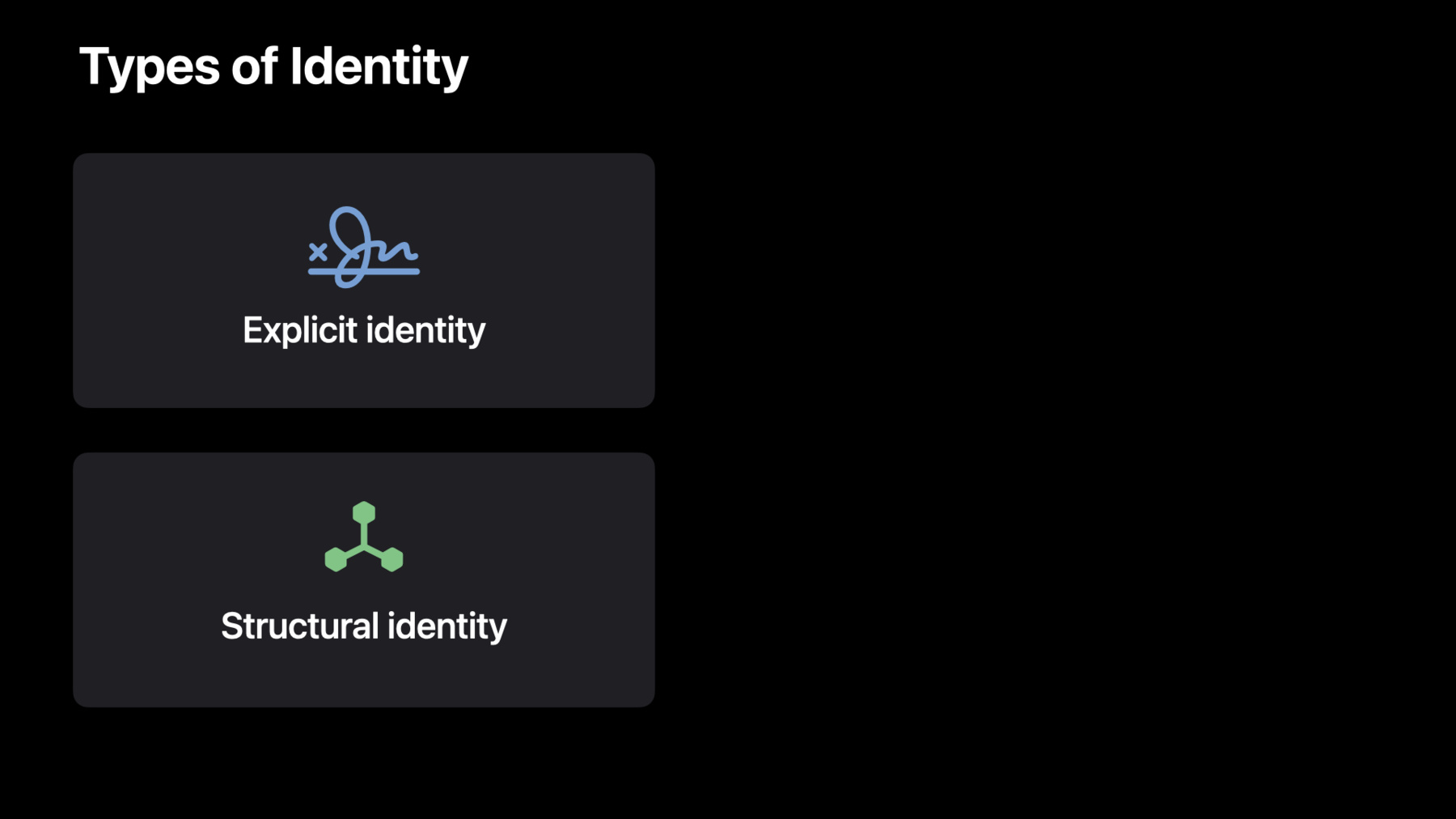
Task: Click the word Types in the heading
Action: (x=150, y=66)
